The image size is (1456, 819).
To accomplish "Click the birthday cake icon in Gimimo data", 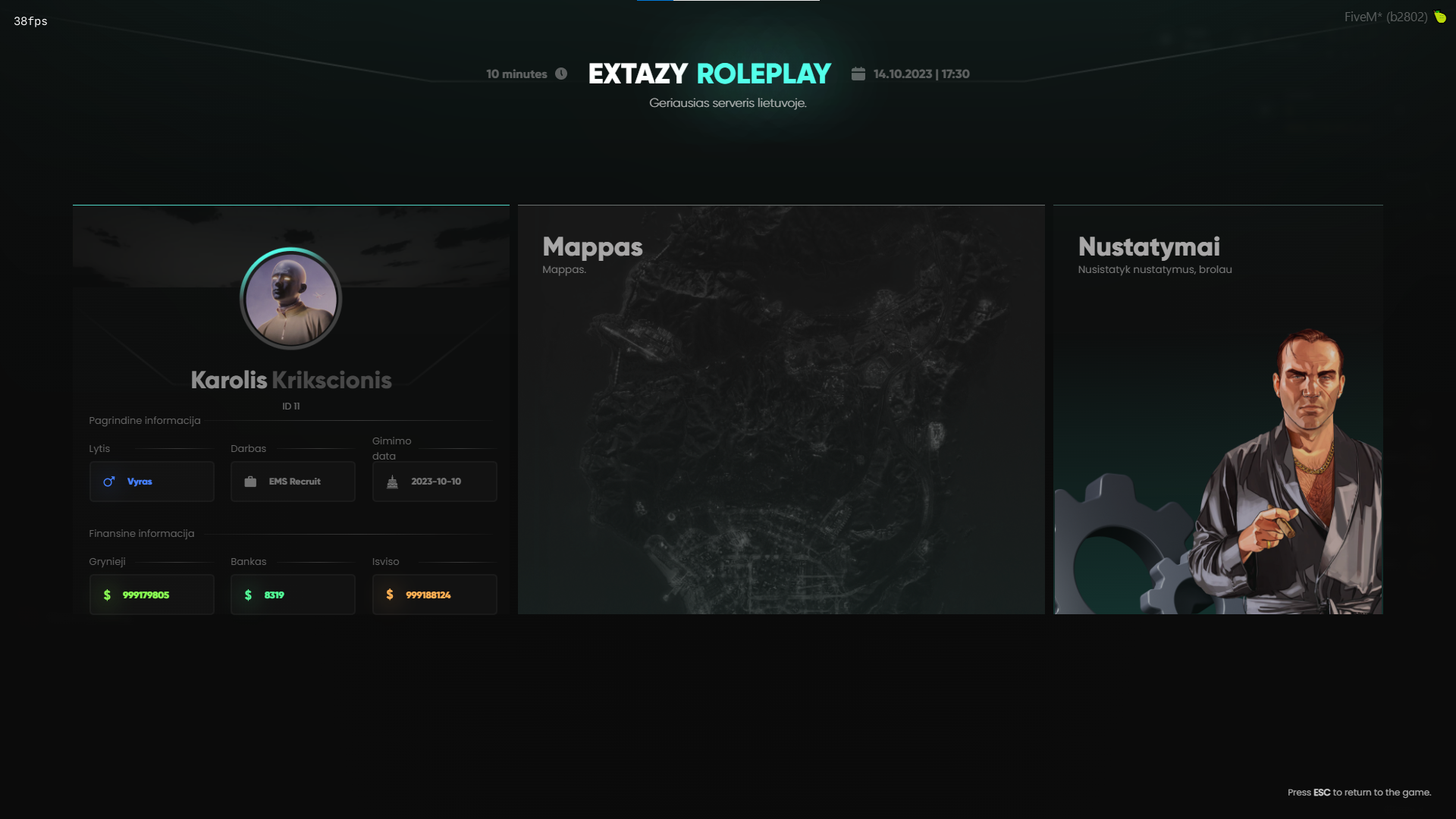I will coord(392,482).
